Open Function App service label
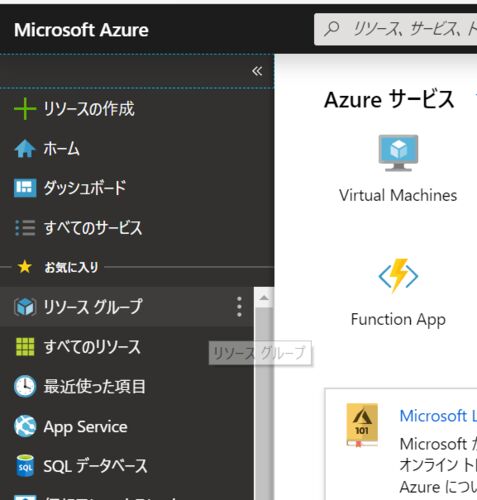Screen dimensions: 477x500 [398, 320]
